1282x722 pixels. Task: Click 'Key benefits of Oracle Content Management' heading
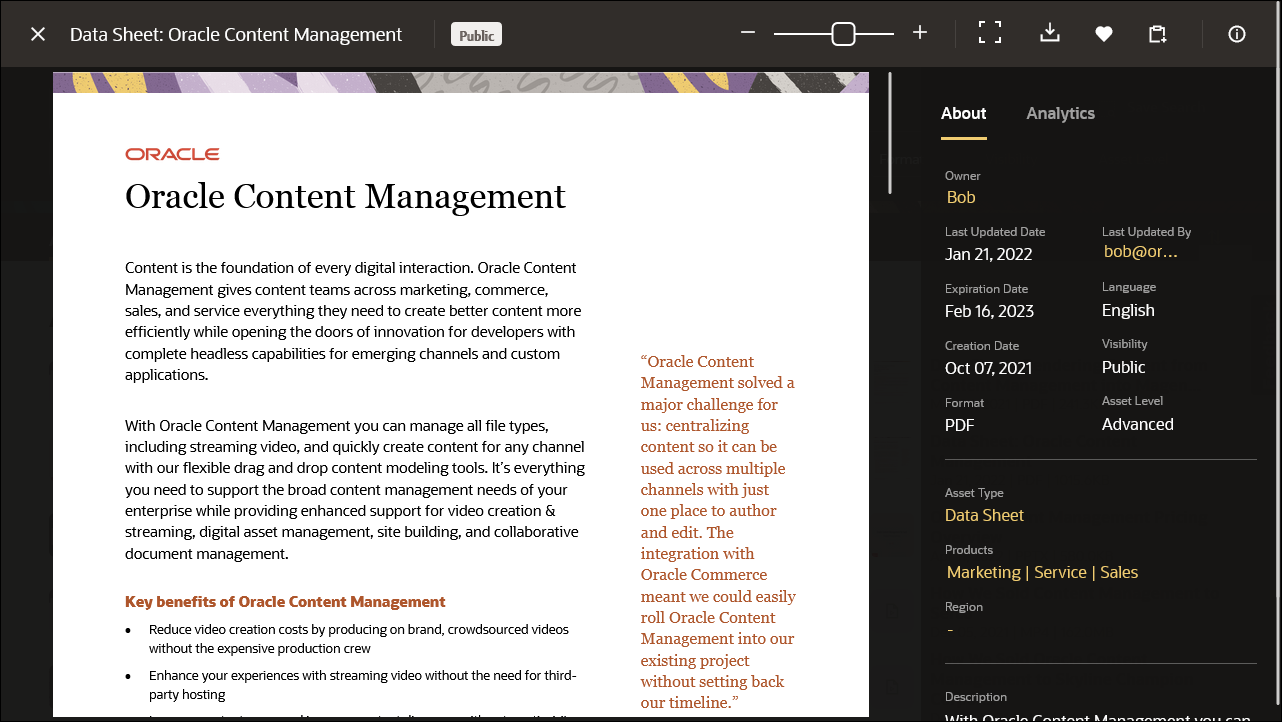click(285, 602)
